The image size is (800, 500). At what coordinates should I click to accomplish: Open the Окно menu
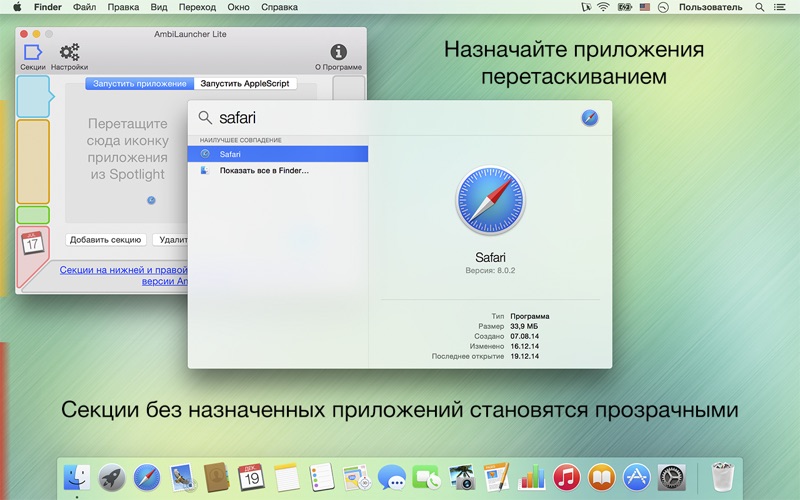[x=238, y=7]
